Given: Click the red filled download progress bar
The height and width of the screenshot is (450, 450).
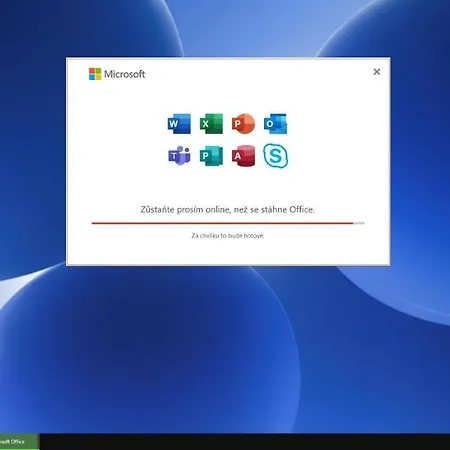Looking at the screenshot, I should pos(222,223).
